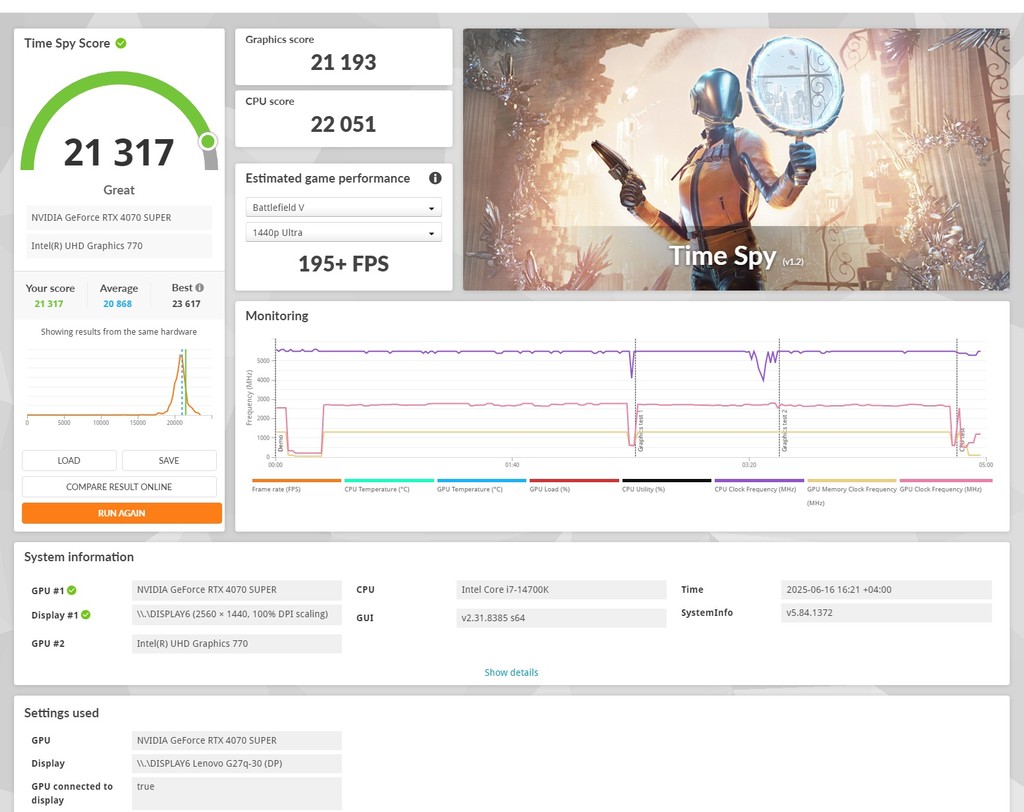Toggle the GPU Memory Clock Frequency legend entry
The width and height of the screenshot is (1024, 812).
[852, 493]
